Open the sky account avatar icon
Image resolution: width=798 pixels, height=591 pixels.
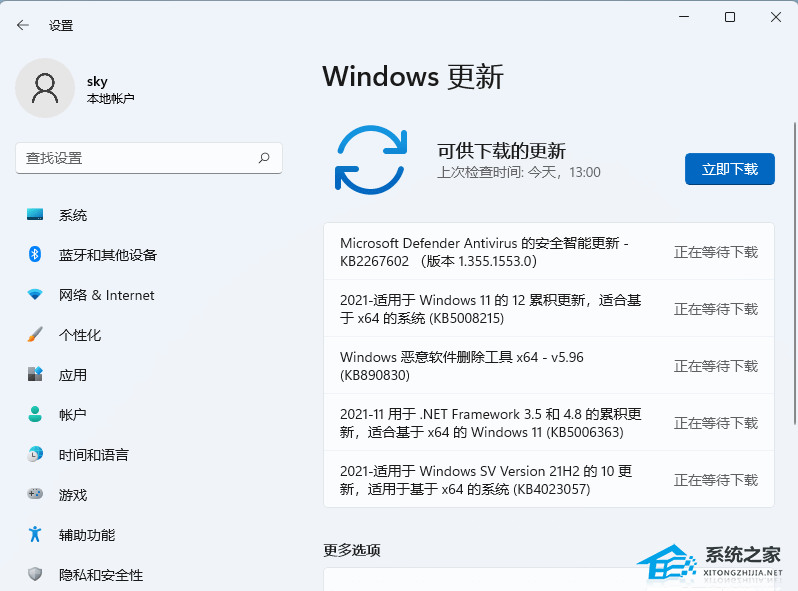(x=45, y=88)
